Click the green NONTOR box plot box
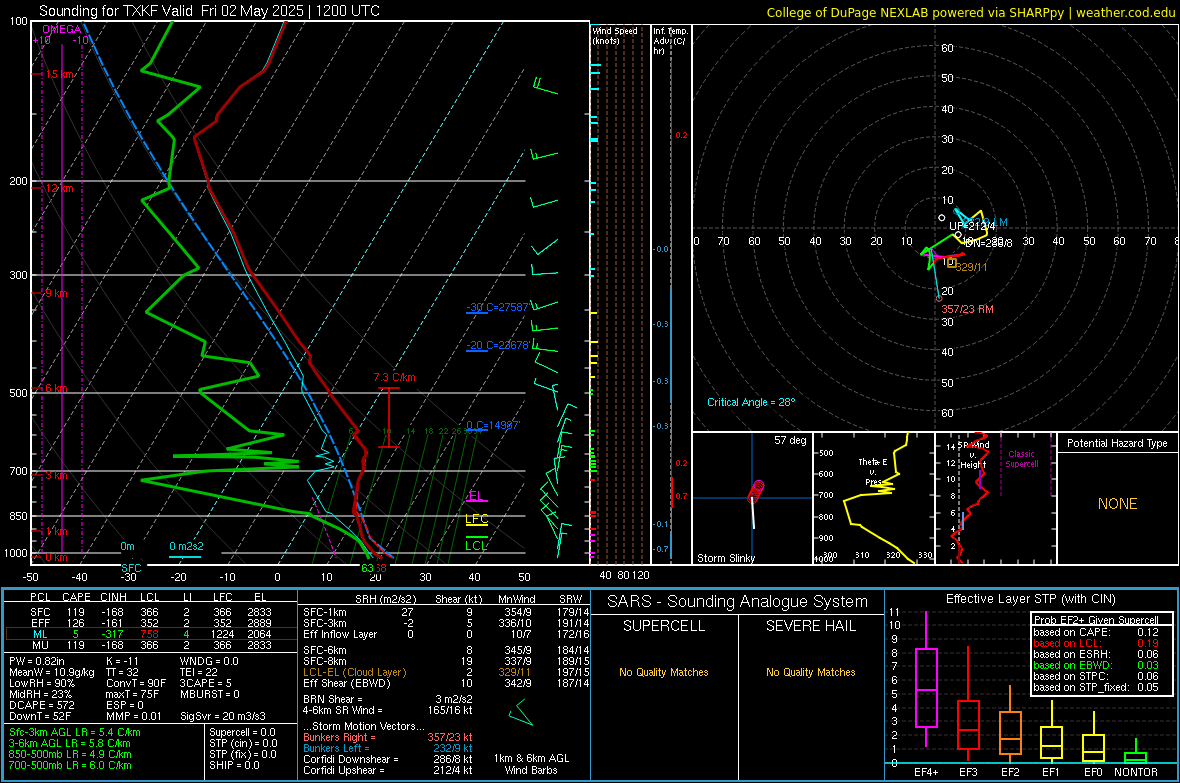The width and height of the screenshot is (1180, 783). [1135, 757]
